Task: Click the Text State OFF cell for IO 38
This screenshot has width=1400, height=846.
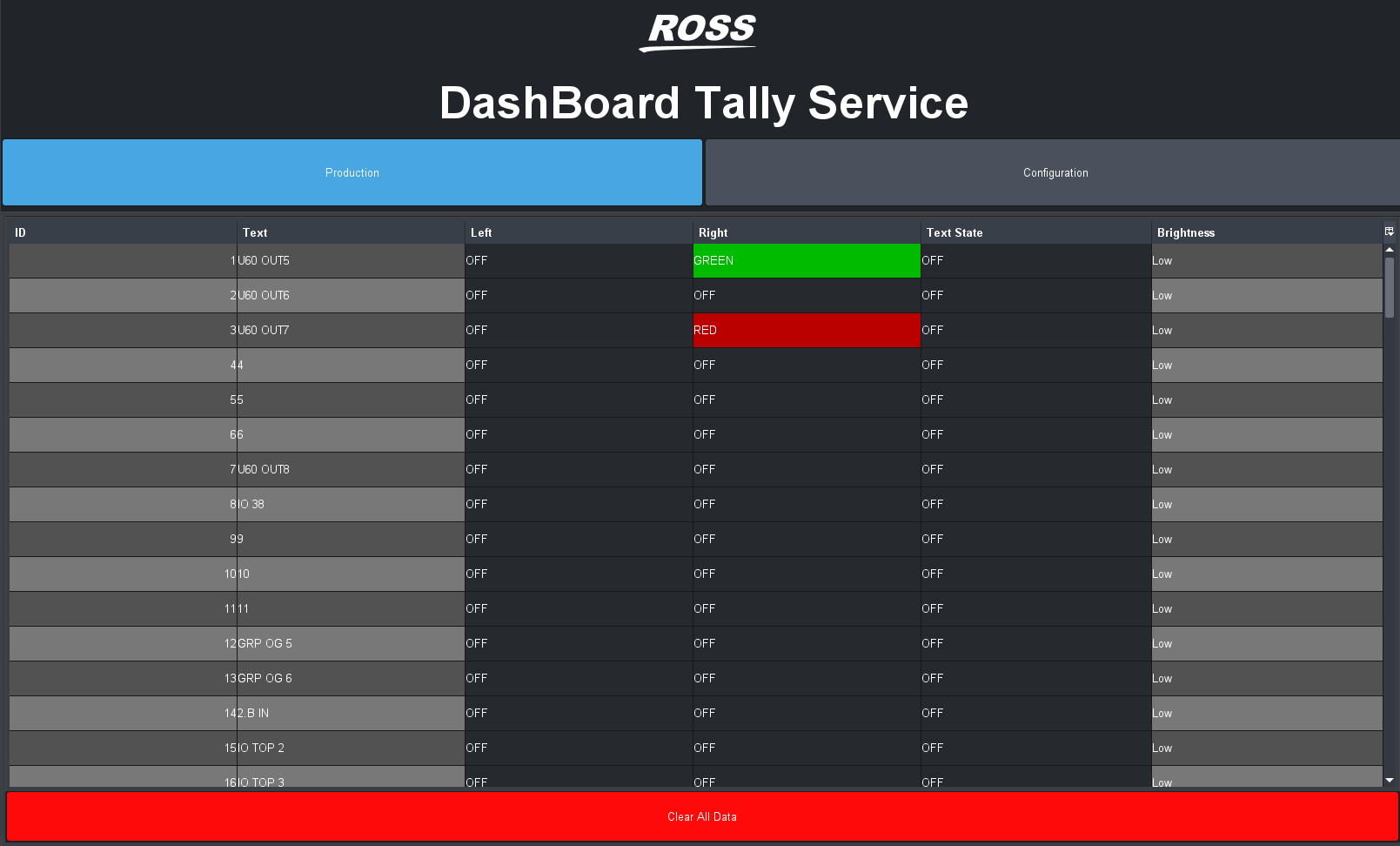Action: tap(1035, 505)
